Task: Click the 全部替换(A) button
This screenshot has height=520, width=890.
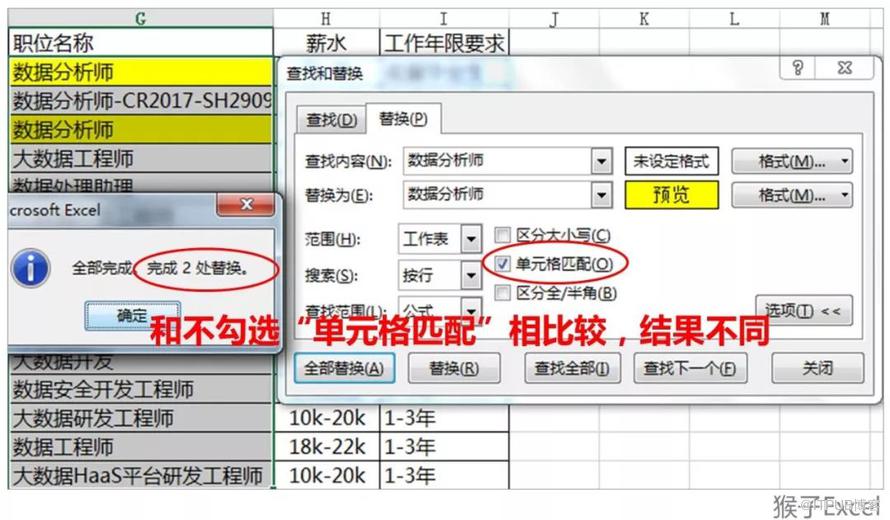Action: coord(344,368)
